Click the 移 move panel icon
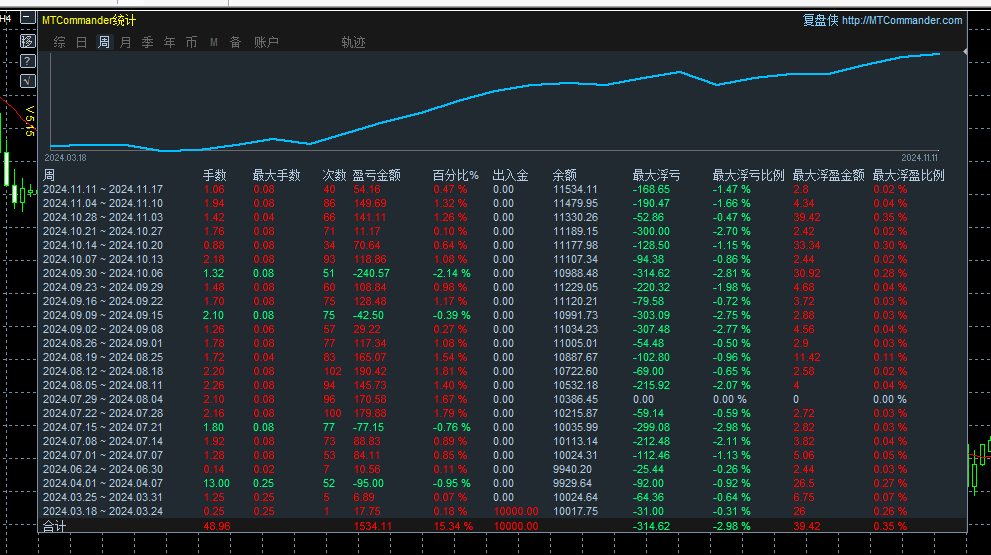991x555 pixels. (27, 41)
